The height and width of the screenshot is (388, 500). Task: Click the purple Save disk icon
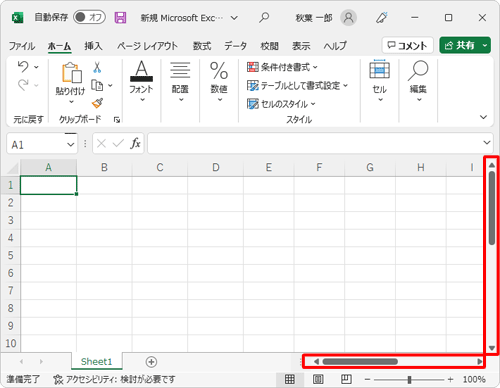click(x=120, y=17)
